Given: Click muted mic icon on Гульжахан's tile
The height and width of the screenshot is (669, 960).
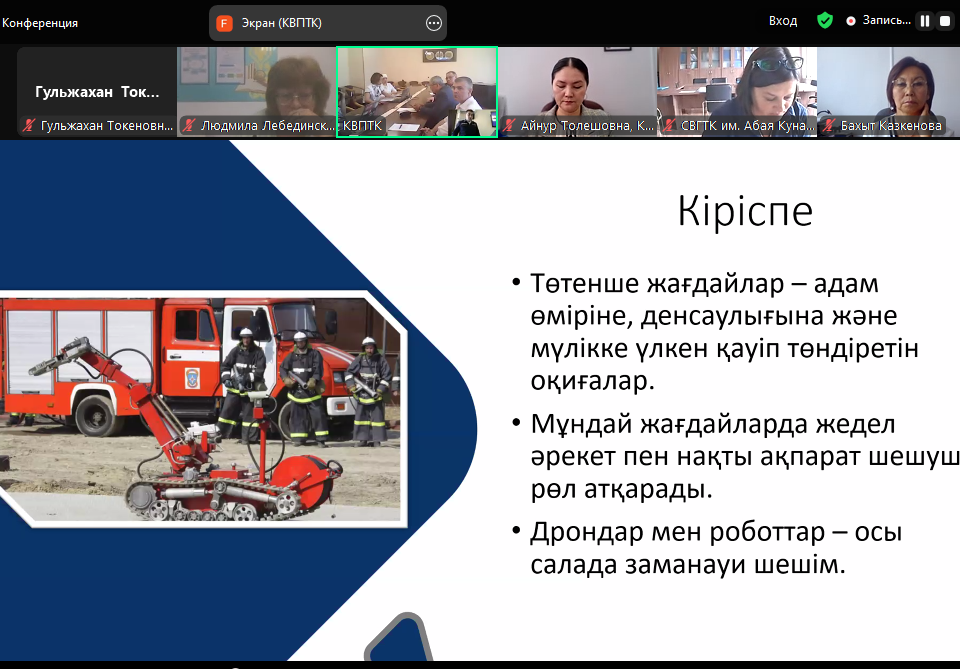Looking at the screenshot, I should (29, 126).
